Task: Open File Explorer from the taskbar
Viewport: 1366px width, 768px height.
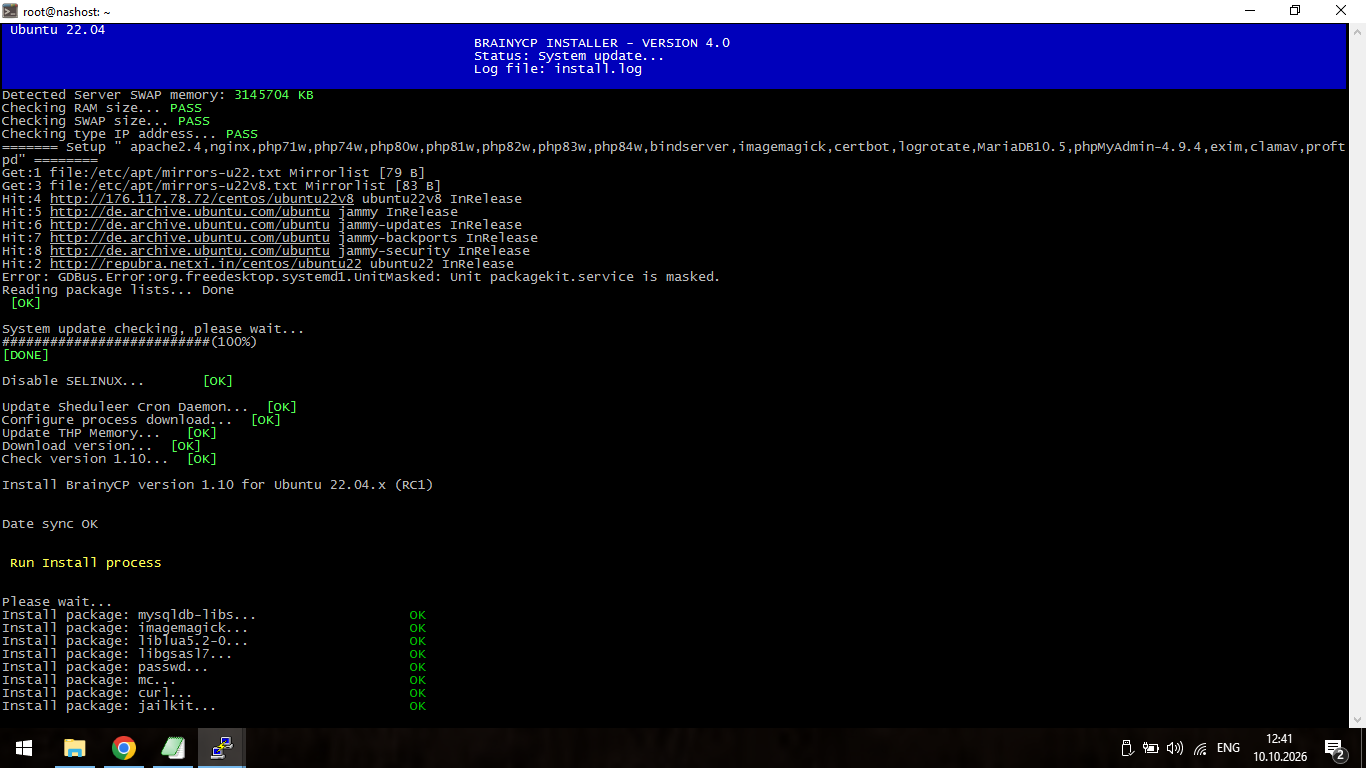Action: coord(74,748)
